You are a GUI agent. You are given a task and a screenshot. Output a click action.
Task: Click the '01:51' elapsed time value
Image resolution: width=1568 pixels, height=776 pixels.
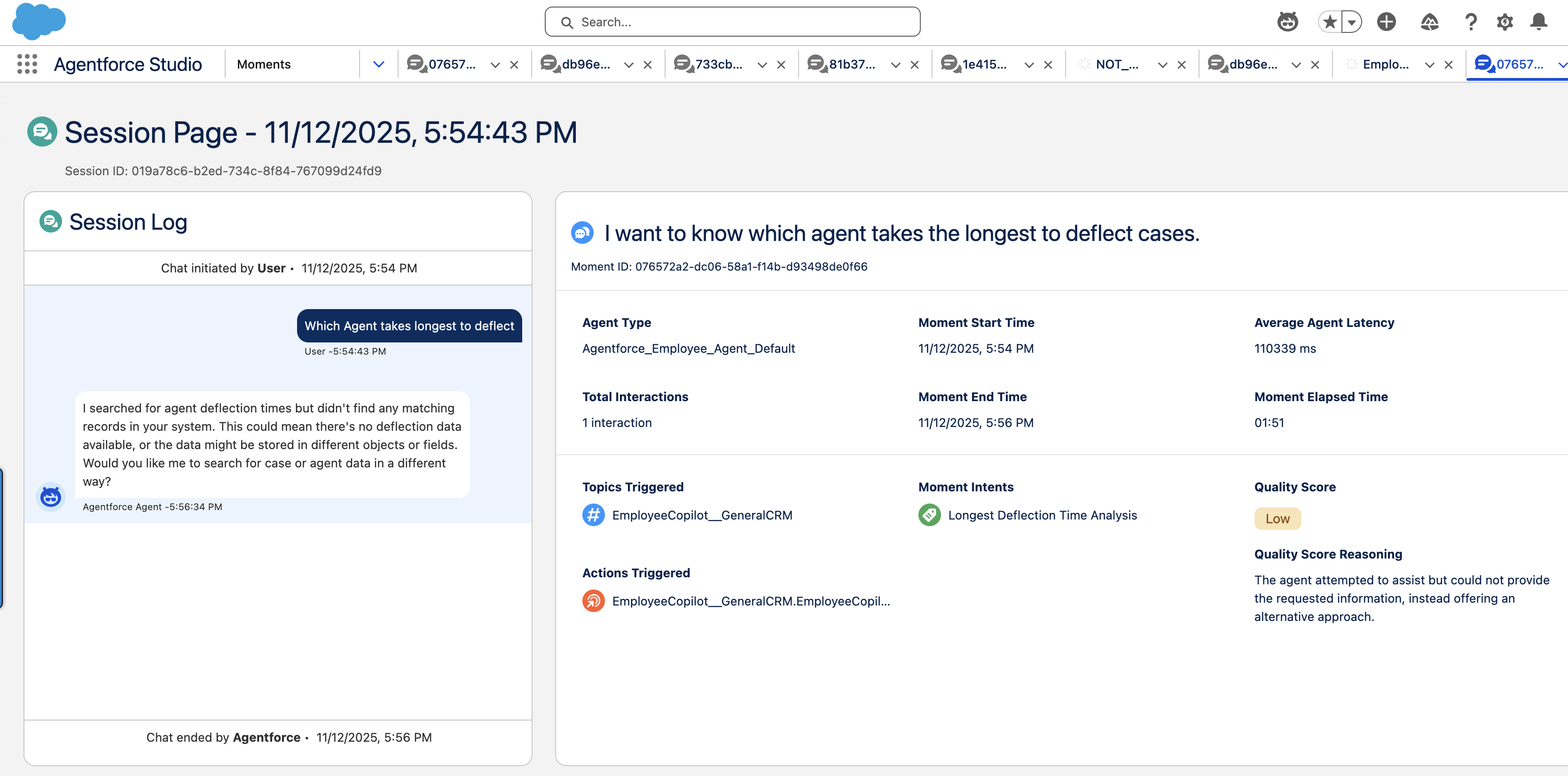[x=1269, y=423]
